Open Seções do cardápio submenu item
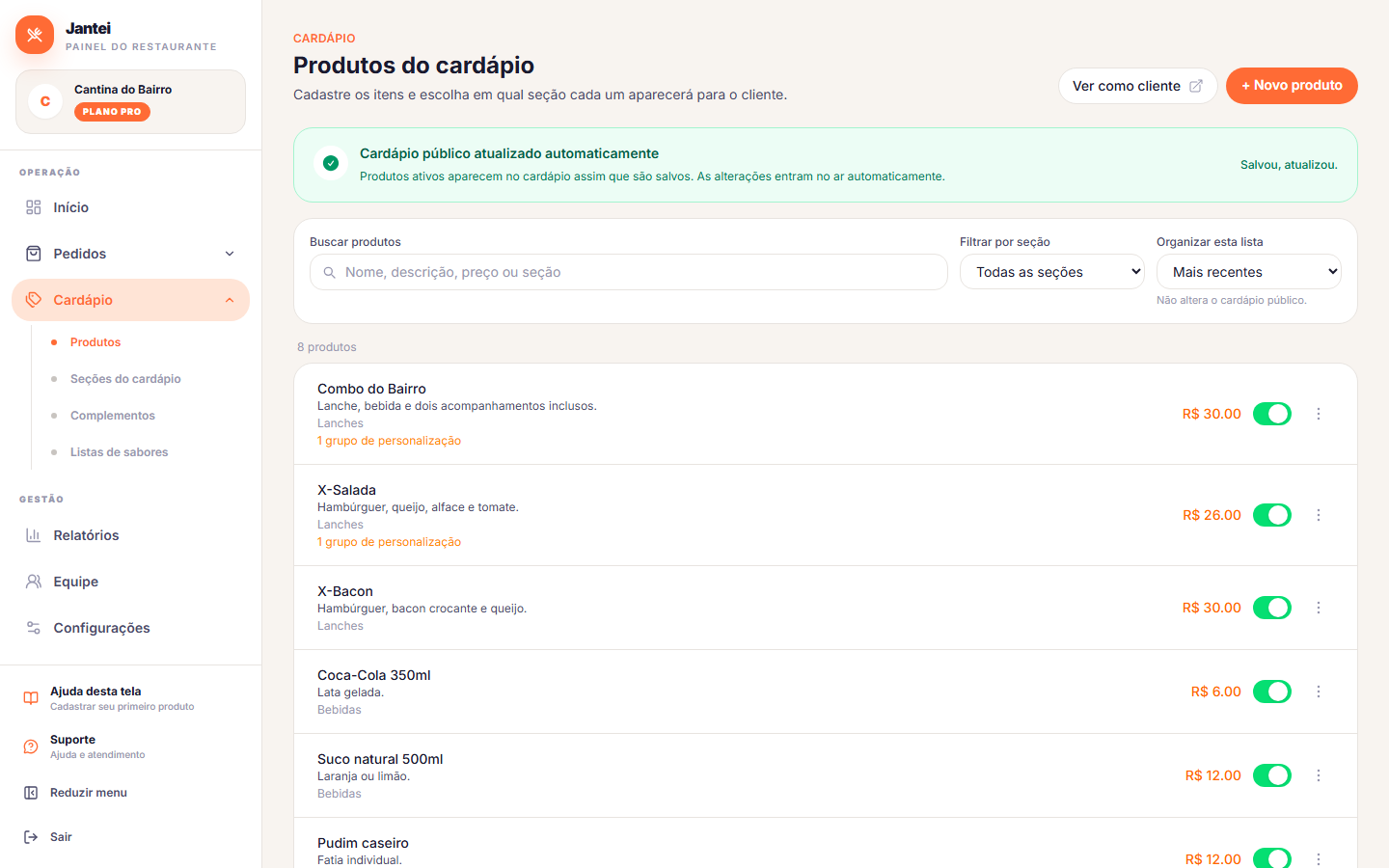The image size is (1389, 868). [x=125, y=379]
